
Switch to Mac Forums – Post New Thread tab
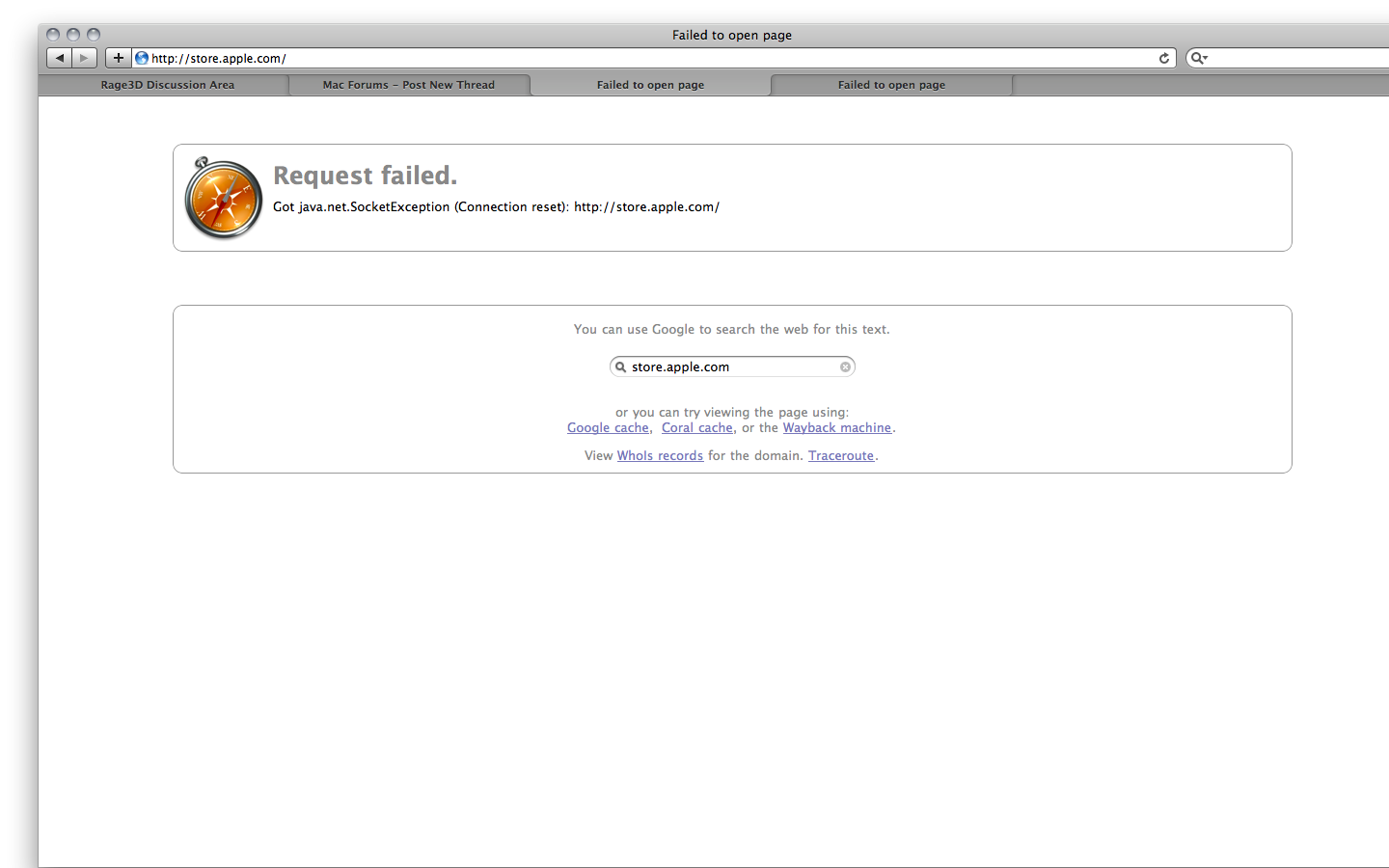tap(409, 85)
